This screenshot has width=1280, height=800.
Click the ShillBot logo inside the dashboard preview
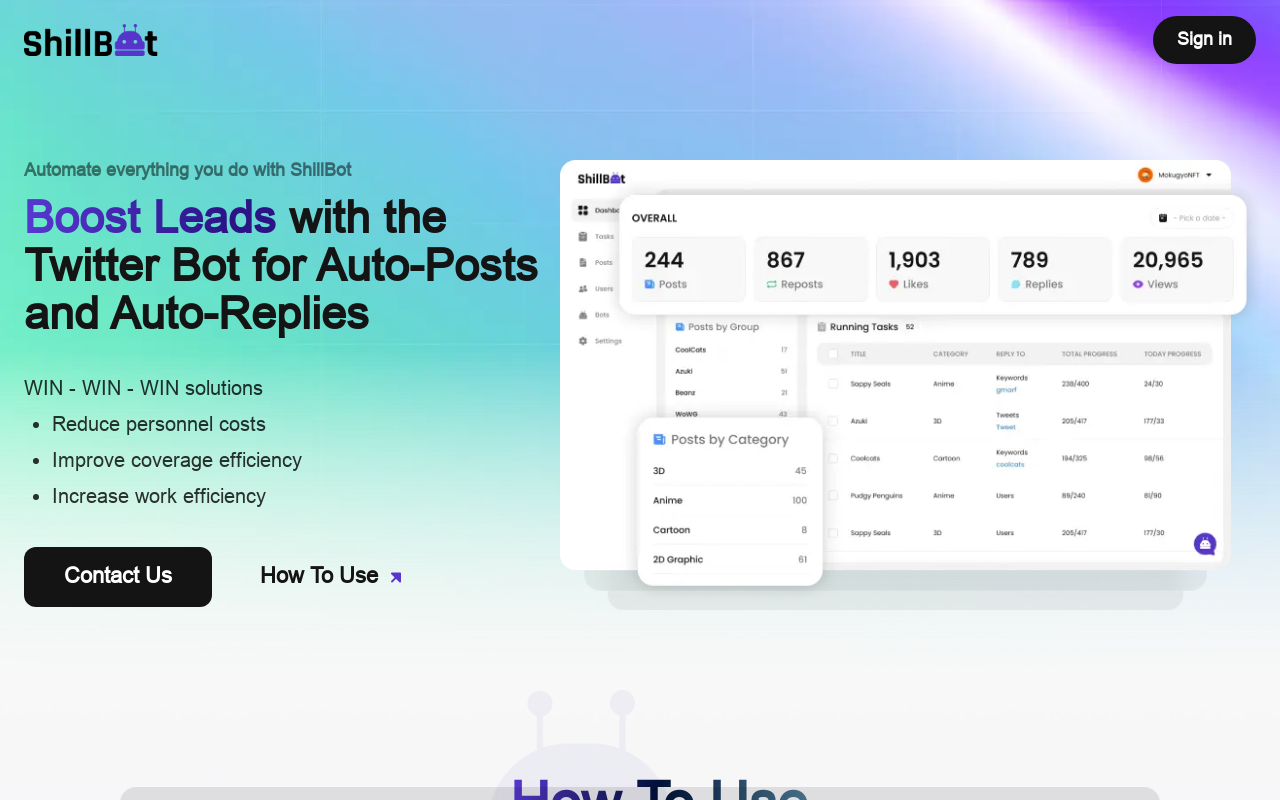601,178
